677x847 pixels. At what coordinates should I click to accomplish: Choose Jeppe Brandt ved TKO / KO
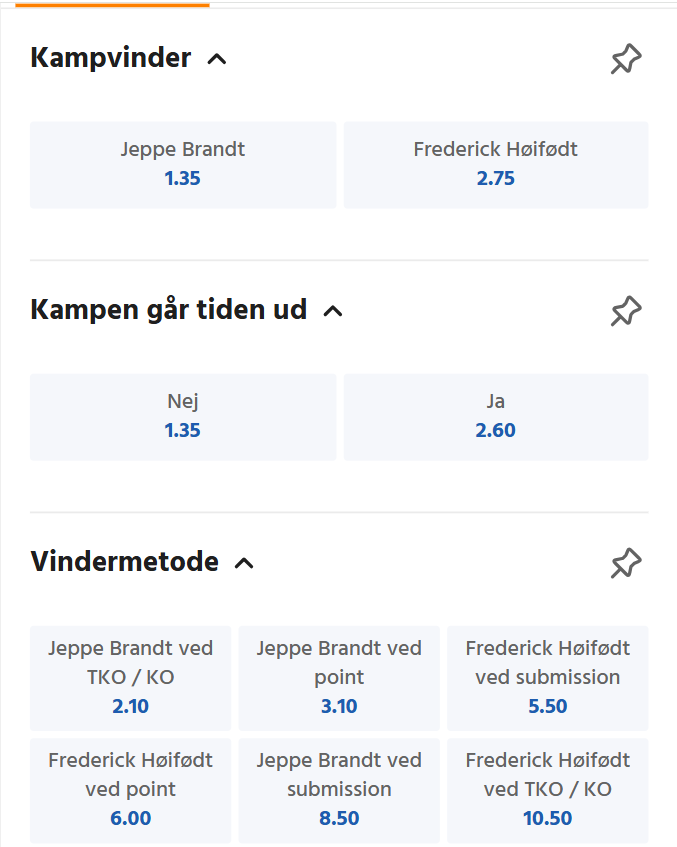coord(131,678)
